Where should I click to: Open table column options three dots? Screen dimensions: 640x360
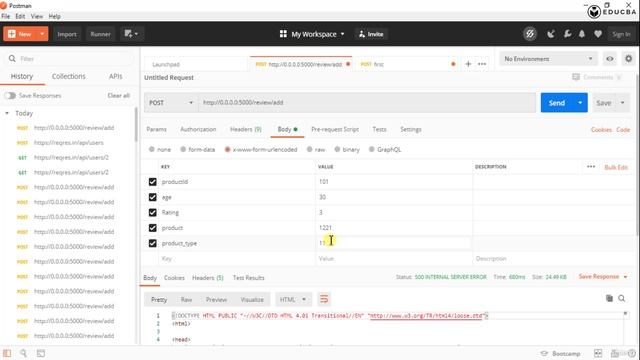[x=591, y=167]
